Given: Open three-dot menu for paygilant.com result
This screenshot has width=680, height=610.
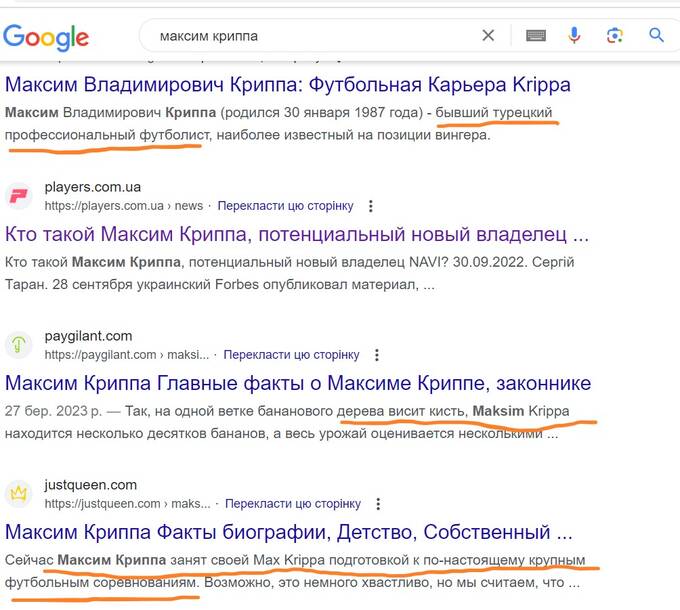Looking at the screenshot, I should click(x=377, y=355).
